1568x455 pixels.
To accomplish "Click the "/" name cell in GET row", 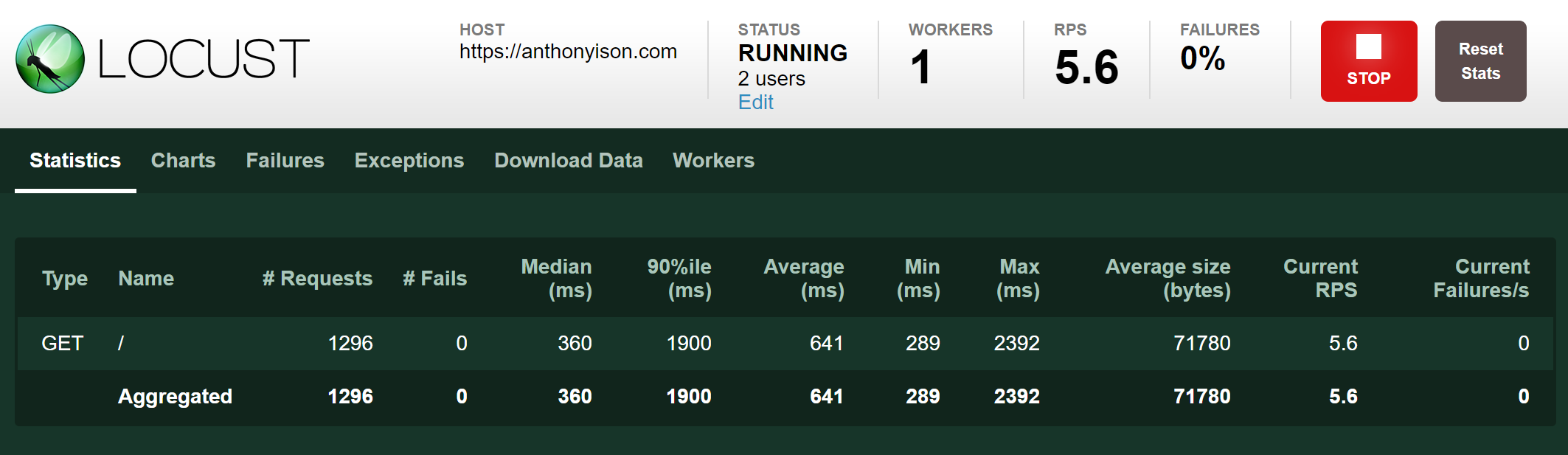I will pyautogui.click(x=121, y=344).
